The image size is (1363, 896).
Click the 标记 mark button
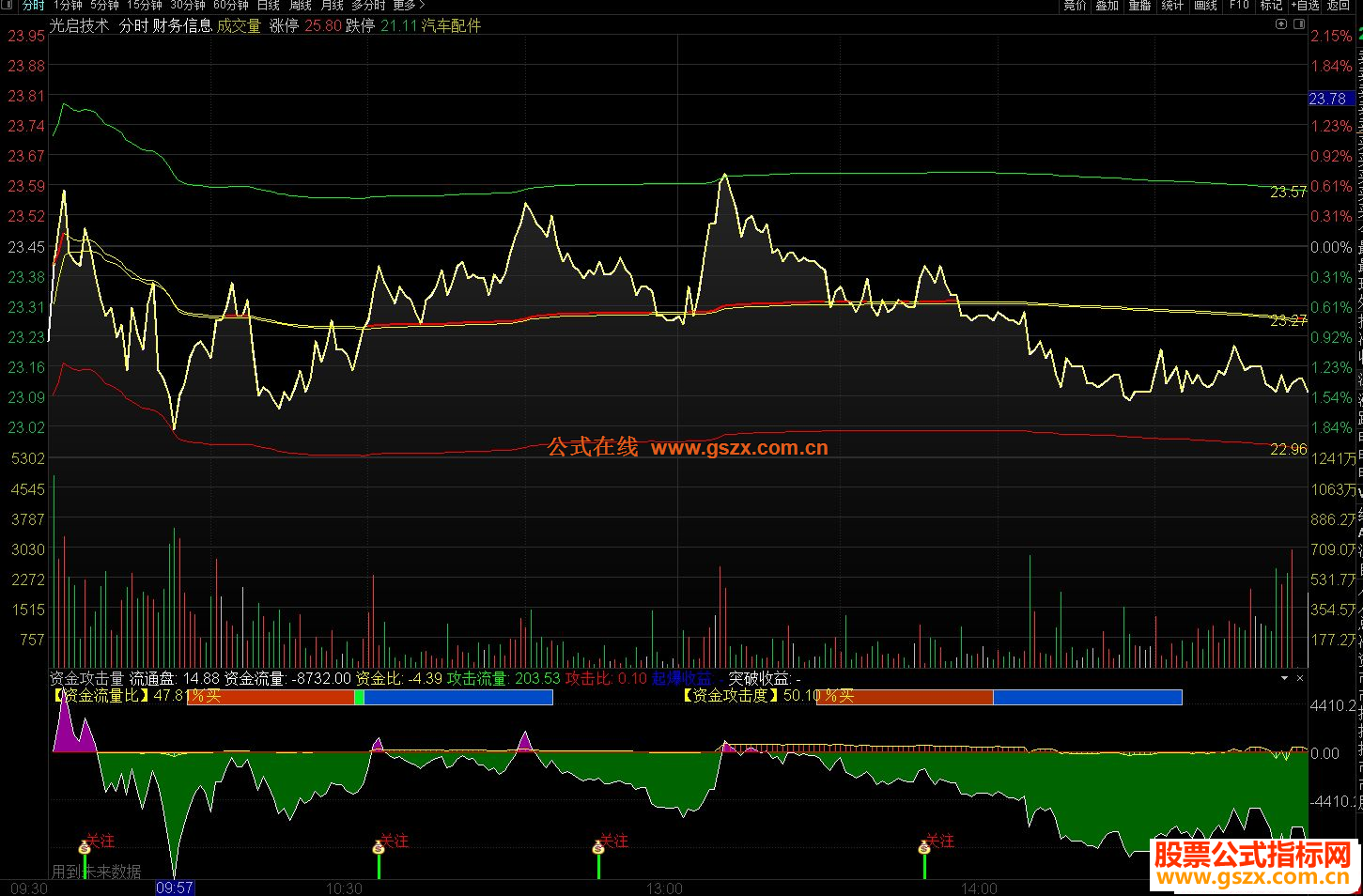coord(1271,6)
